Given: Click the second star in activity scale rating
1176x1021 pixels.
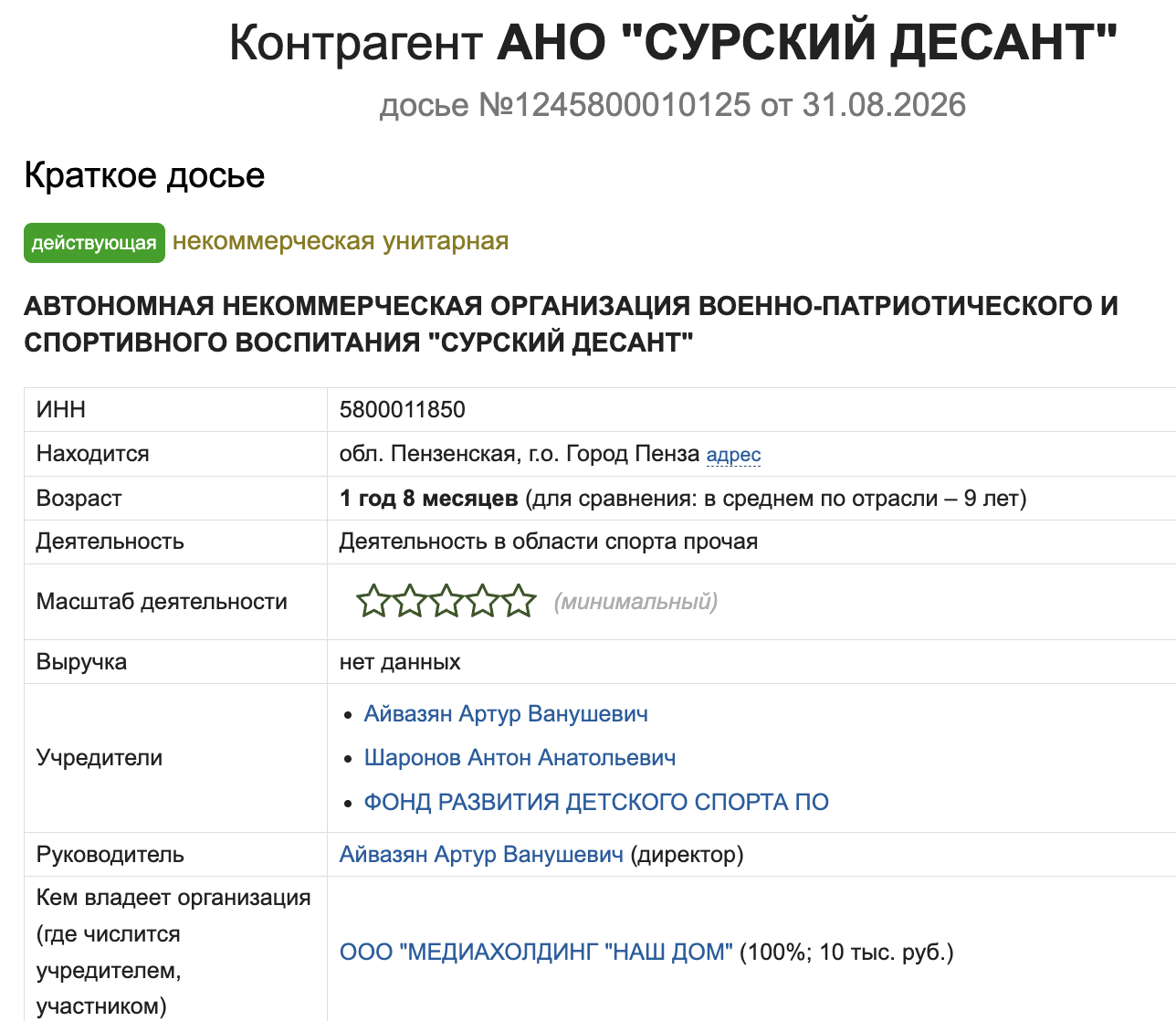Looking at the screenshot, I should pyautogui.click(x=410, y=601).
